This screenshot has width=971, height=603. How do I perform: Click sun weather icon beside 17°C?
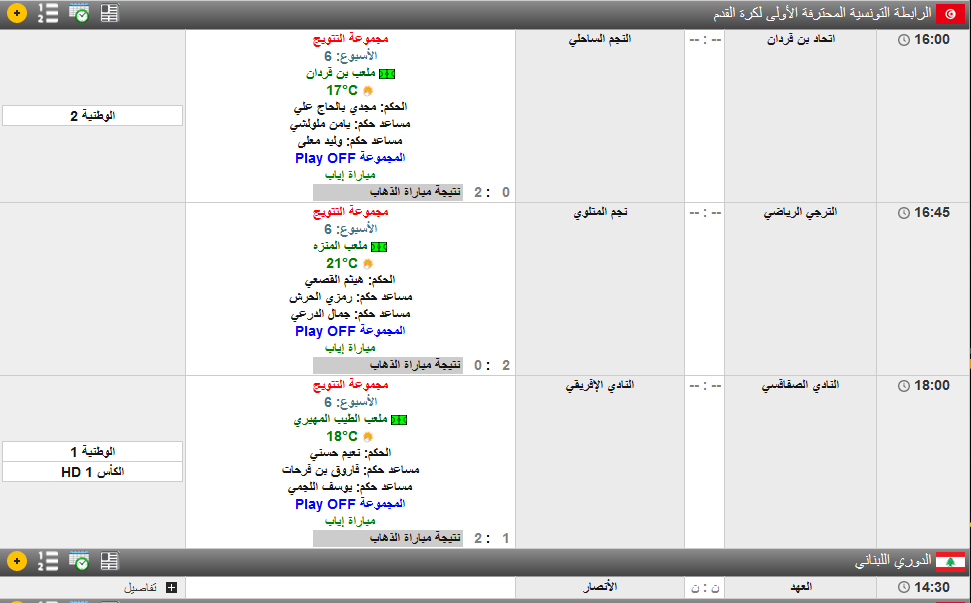point(368,91)
